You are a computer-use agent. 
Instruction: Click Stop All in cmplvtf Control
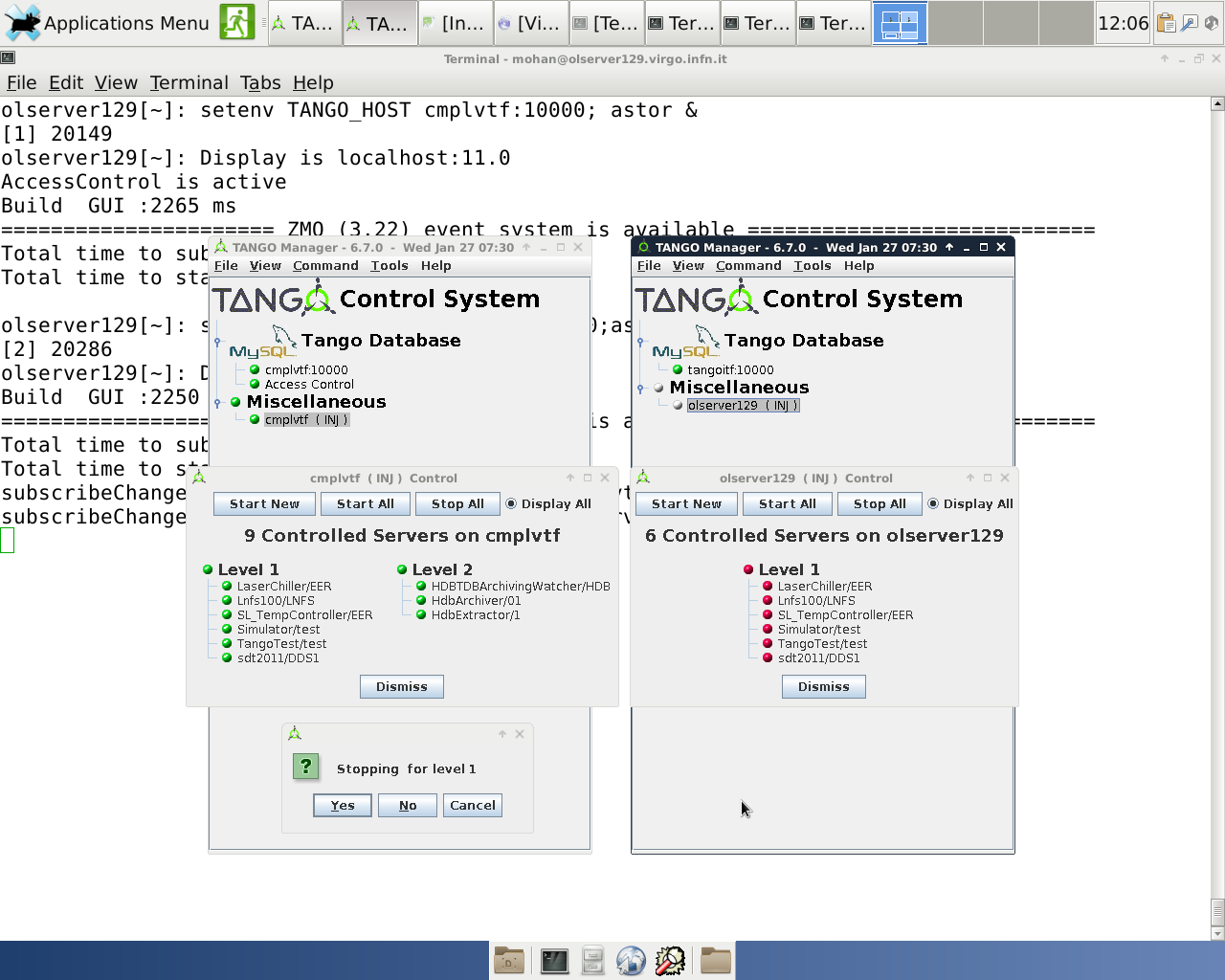[x=457, y=503]
